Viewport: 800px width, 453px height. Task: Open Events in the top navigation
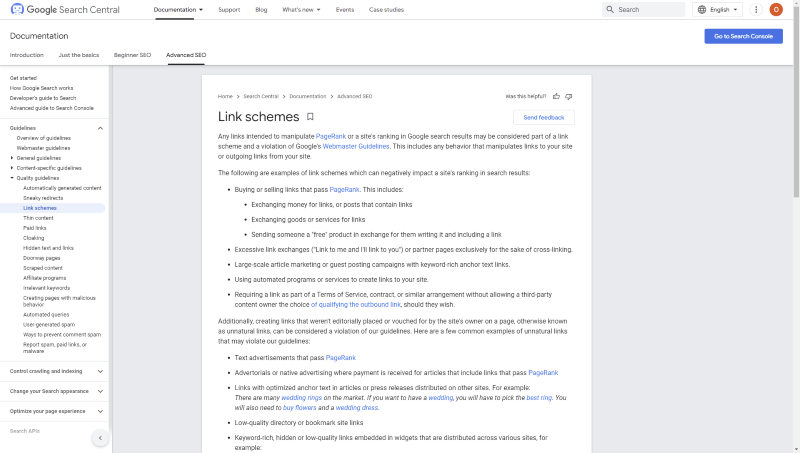click(x=345, y=9)
